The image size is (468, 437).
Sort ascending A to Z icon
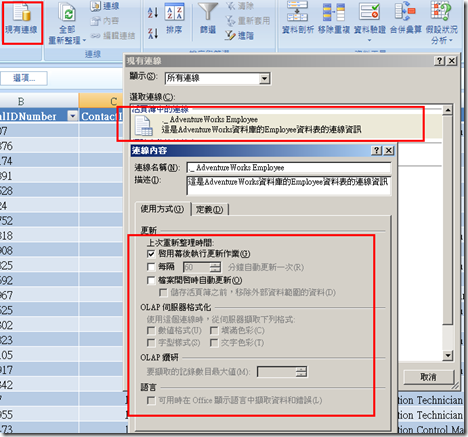click(x=153, y=12)
